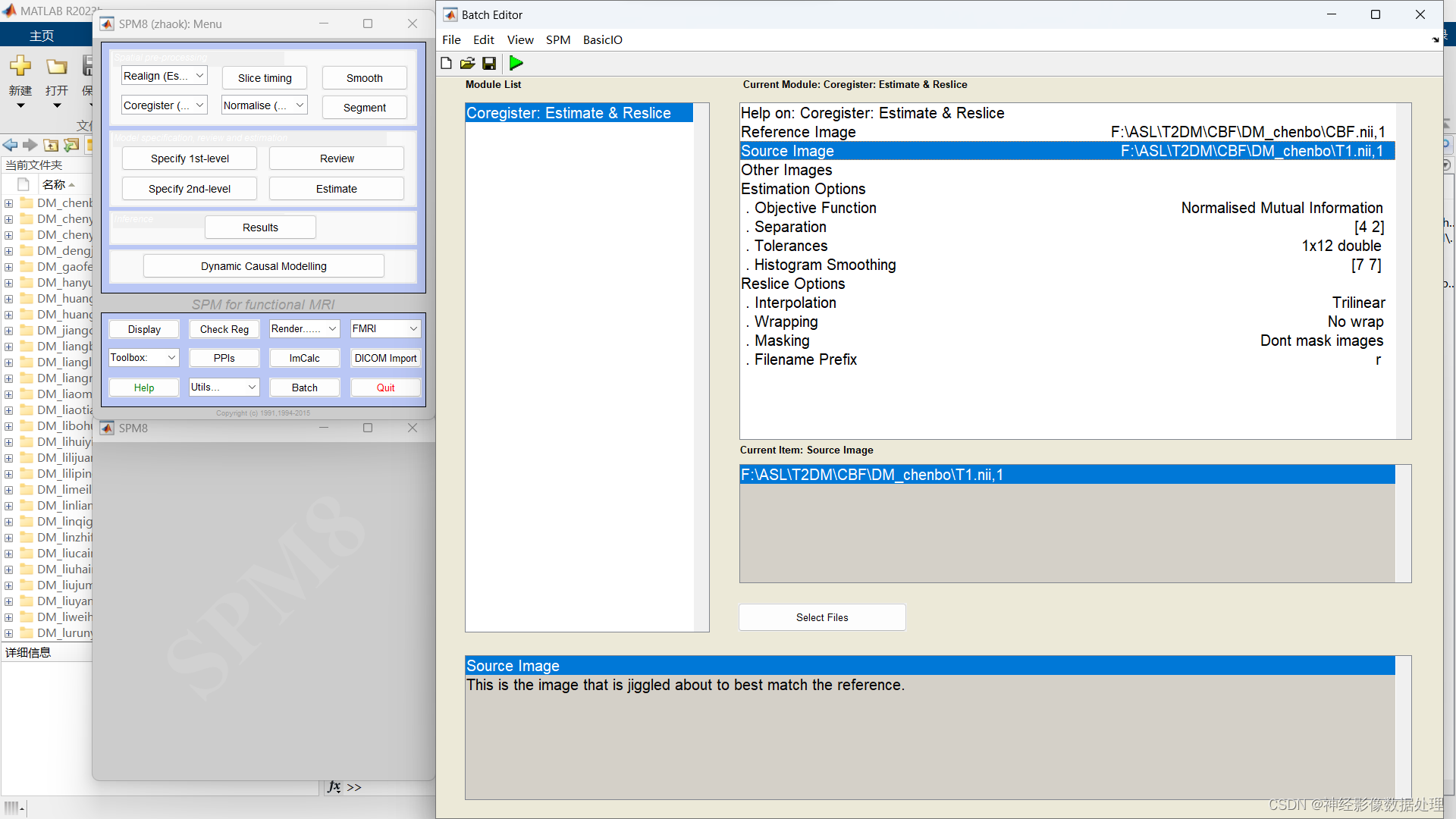Click the MATLAB back navigation arrow
1456x819 pixels.
coord(10,145)
